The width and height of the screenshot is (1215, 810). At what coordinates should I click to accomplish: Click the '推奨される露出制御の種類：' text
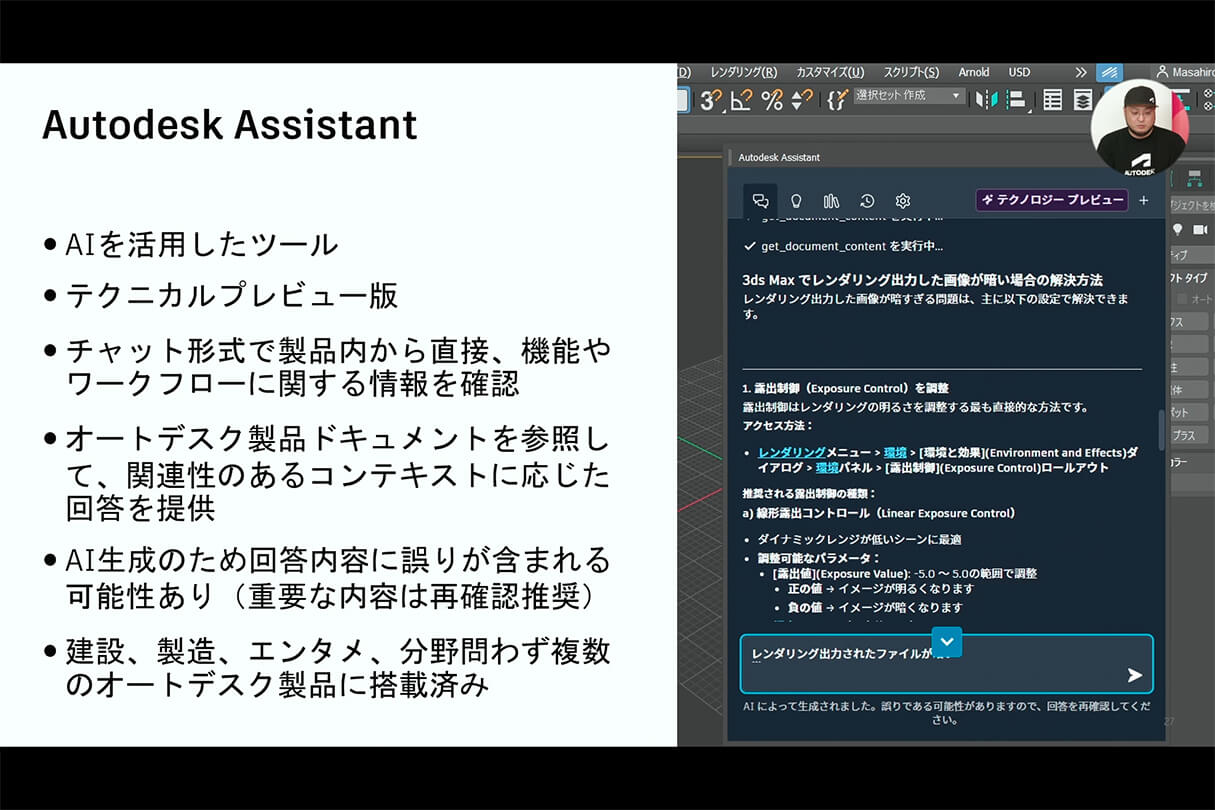(809, 494)
